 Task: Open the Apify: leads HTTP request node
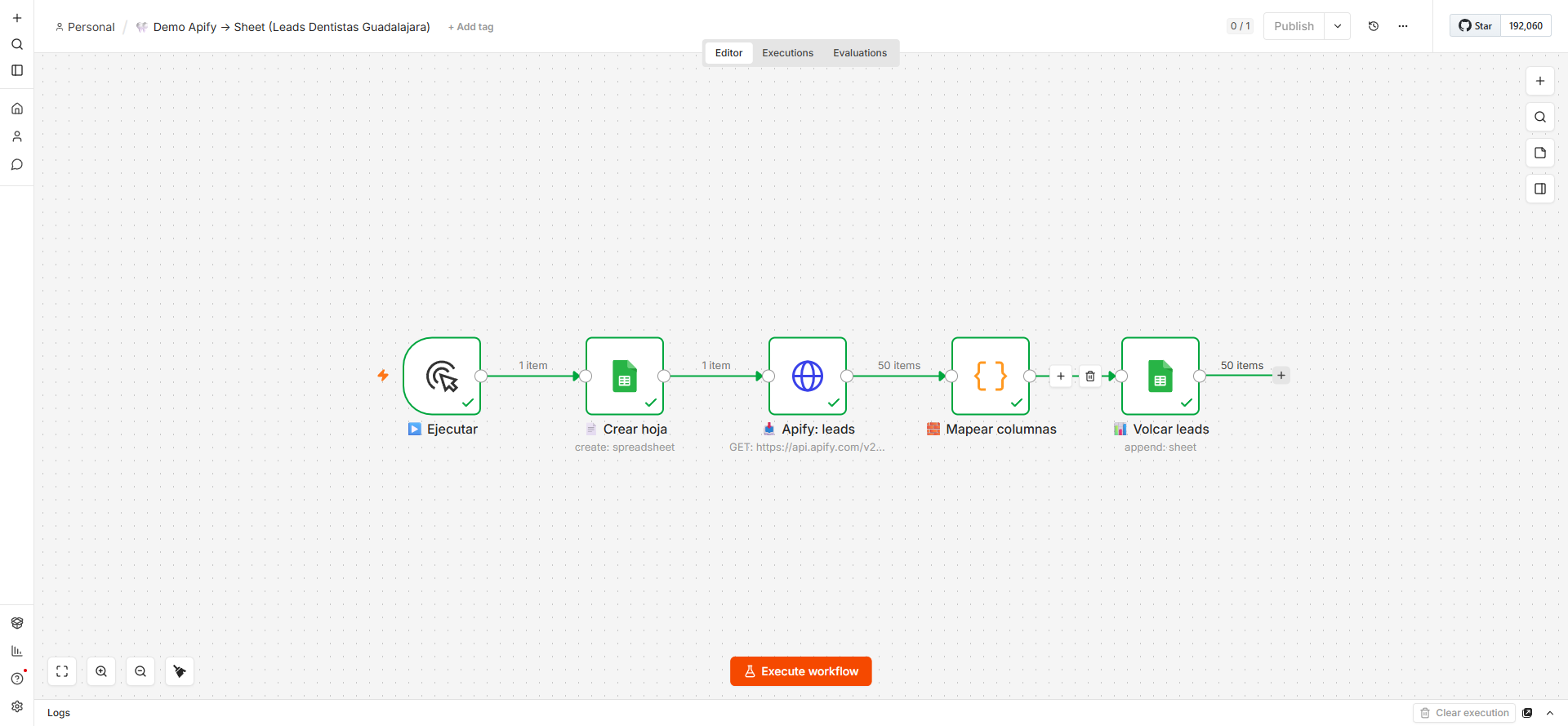tap(808, 376)
